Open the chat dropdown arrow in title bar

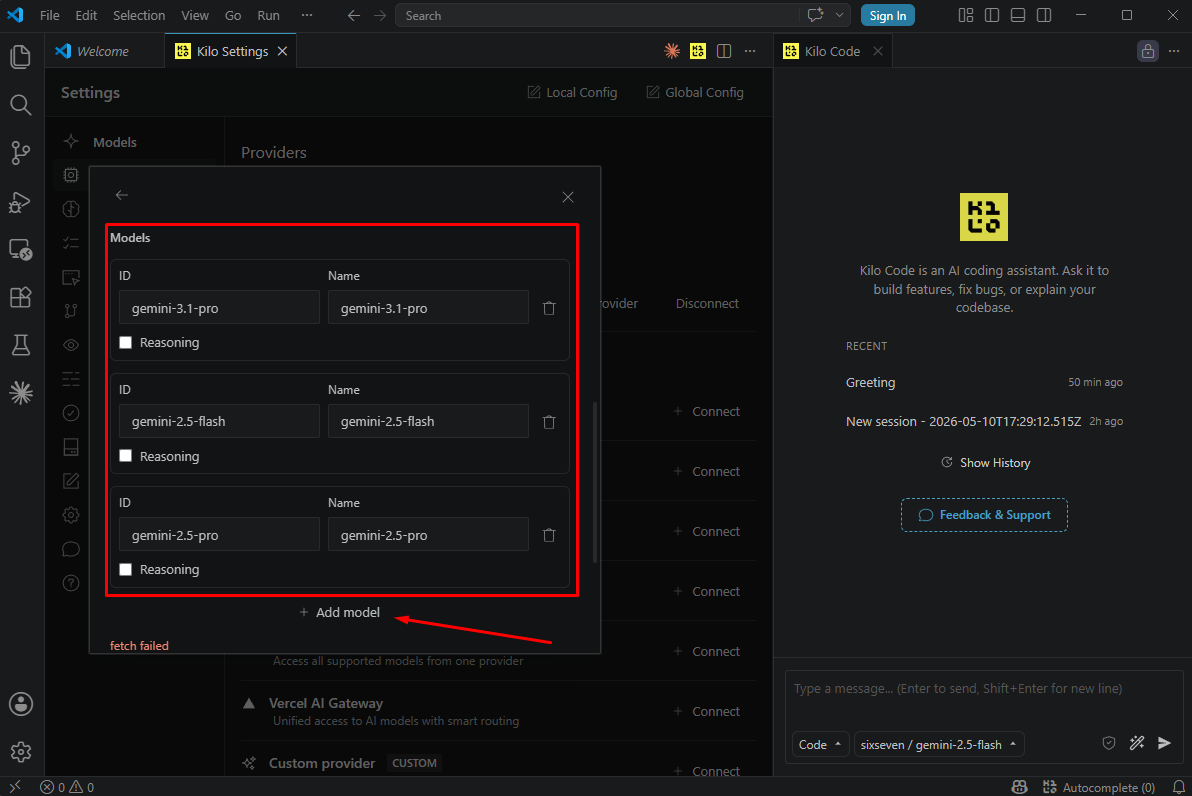tap(839, 15)
